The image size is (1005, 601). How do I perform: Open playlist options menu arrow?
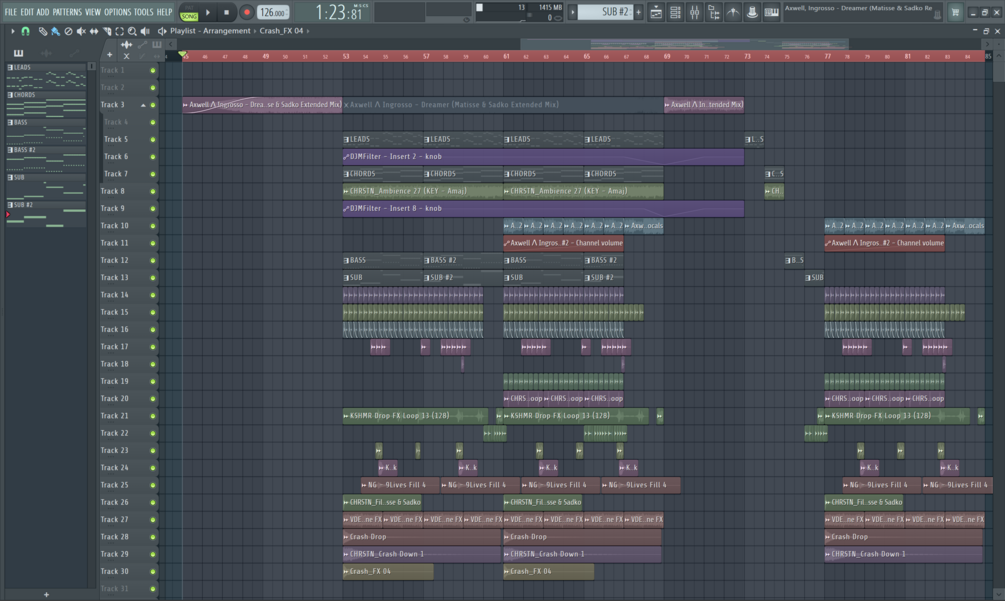(12, 31)
